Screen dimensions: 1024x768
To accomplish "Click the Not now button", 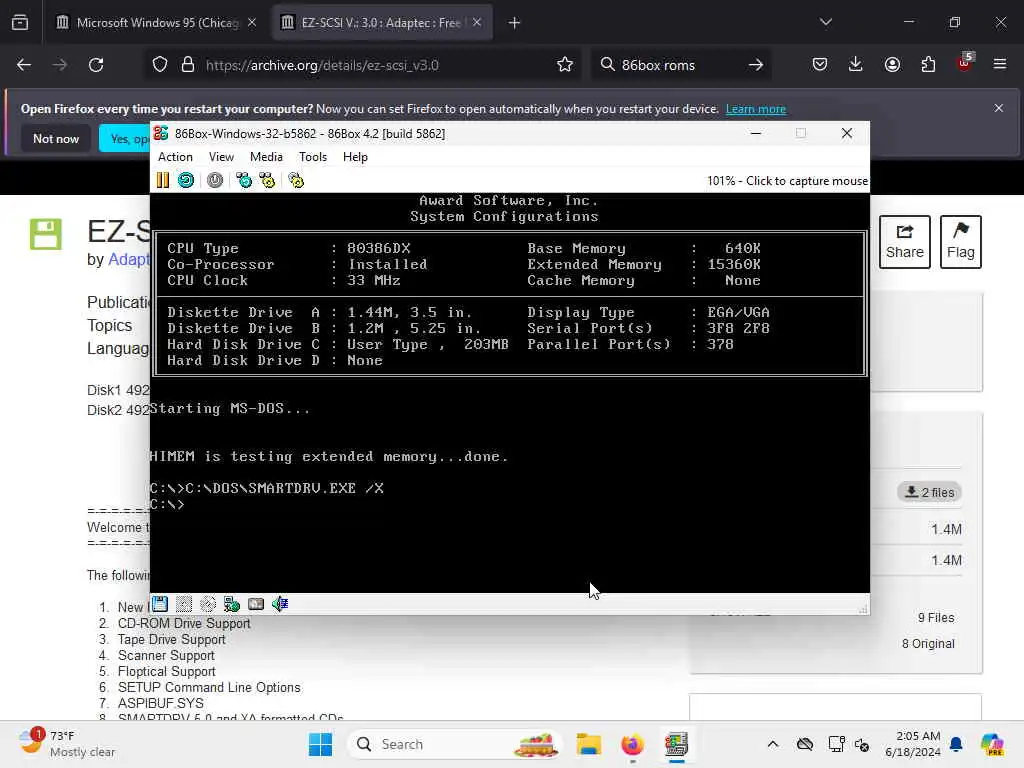I will [56, 139].
